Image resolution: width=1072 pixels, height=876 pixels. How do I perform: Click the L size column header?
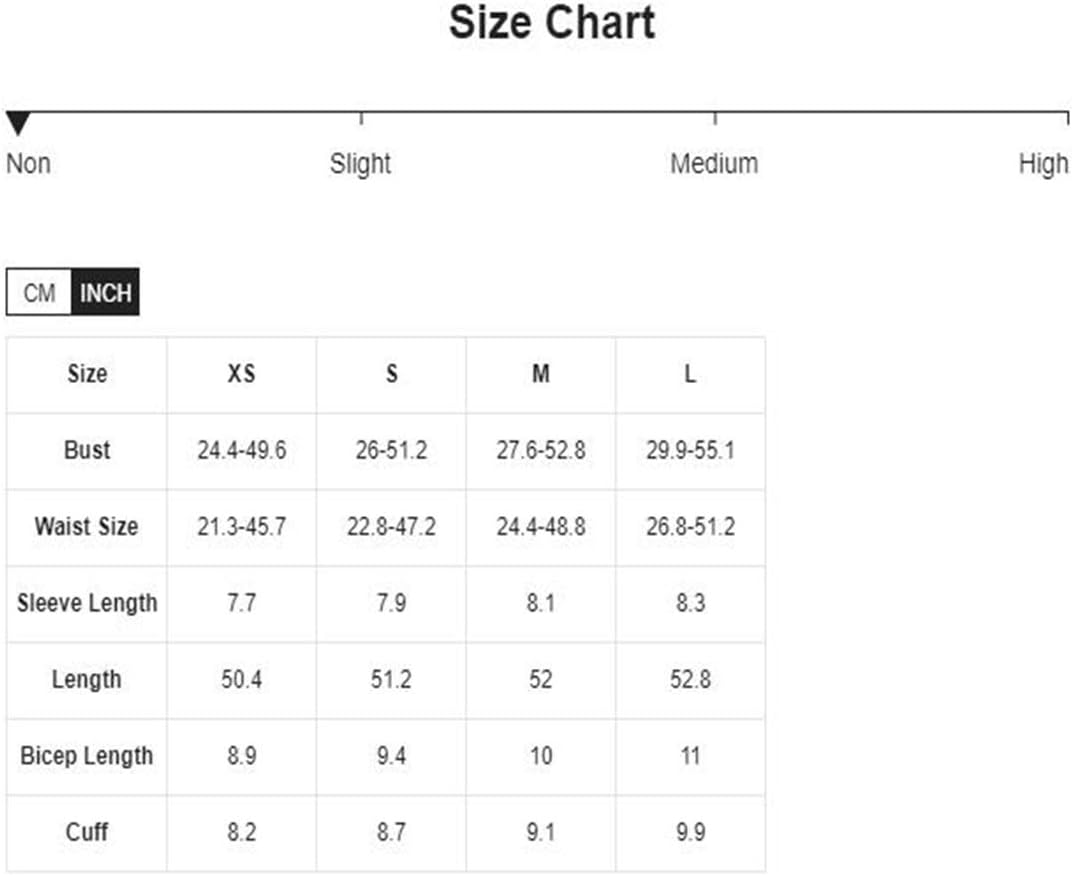691,374
